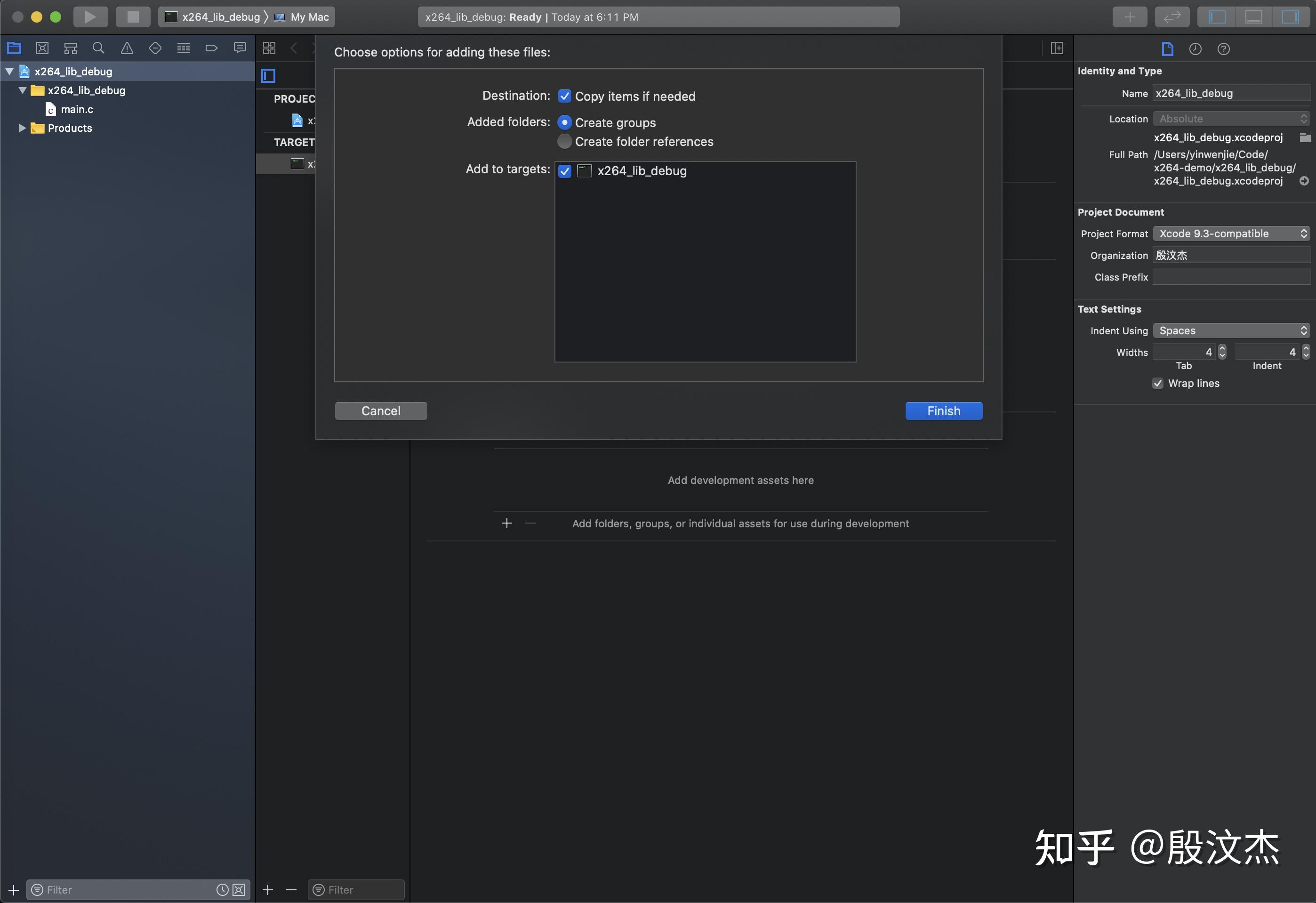This screenshot has width=1316, height=903.
Task: Open the History inspector clock icon
Action: (1196, 48)
